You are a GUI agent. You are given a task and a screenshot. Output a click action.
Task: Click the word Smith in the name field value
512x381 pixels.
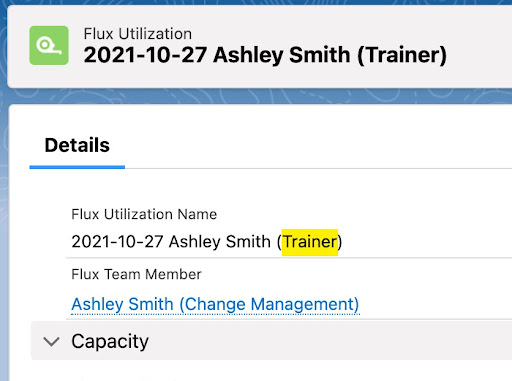coord(248,241)
